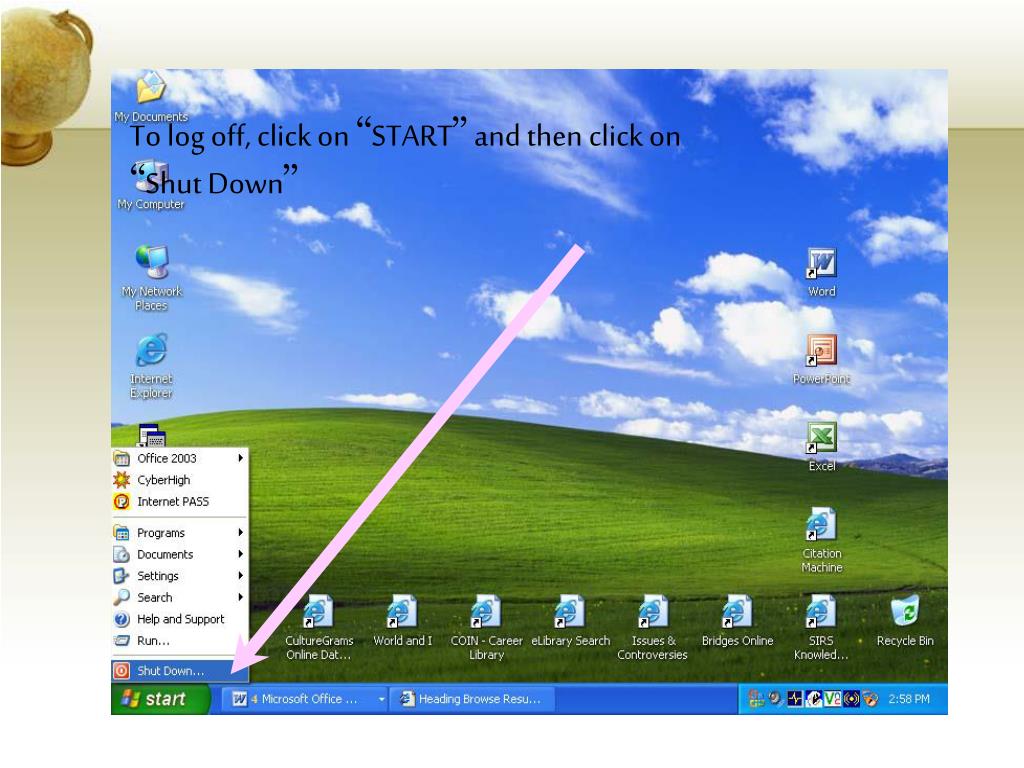The width and height of the screenshot is (1024, 768).
Task: Open the PowerPoint desktop shortcut
Action: [x=822, y=360]
